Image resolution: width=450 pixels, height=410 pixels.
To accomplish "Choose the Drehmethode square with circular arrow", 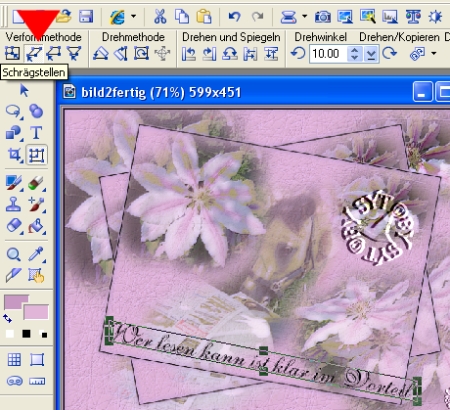I will pos(141,53).
